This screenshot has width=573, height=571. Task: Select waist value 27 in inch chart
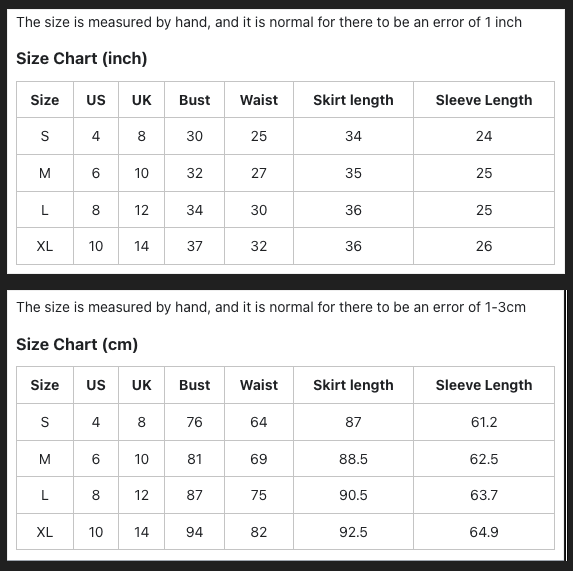coord(259,173)
